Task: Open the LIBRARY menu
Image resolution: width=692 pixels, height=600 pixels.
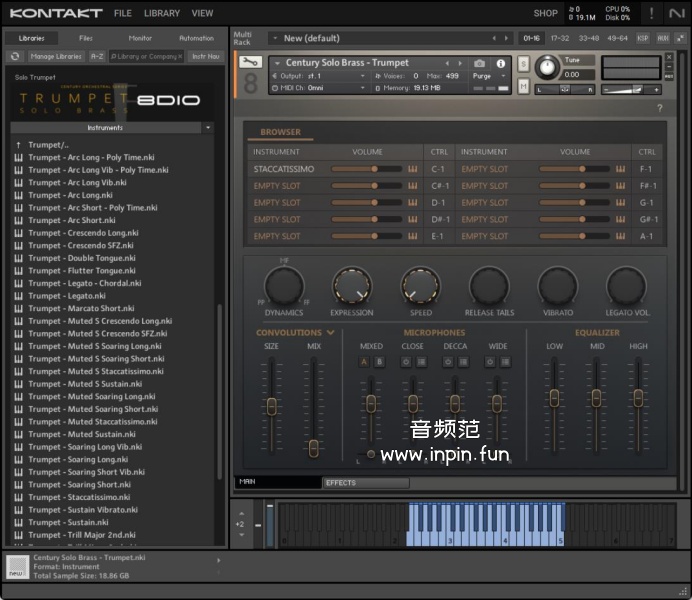Action: [x=161, y=13]
